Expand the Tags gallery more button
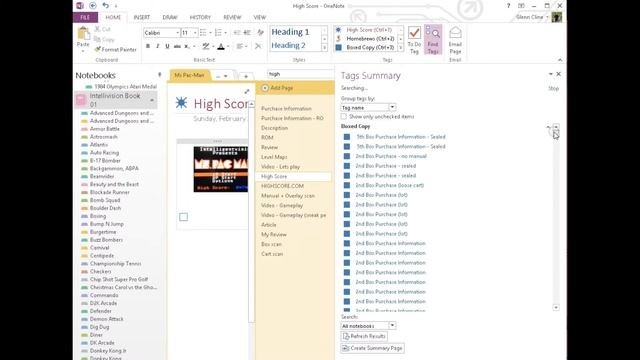640x360 pixels. [400, 48]
